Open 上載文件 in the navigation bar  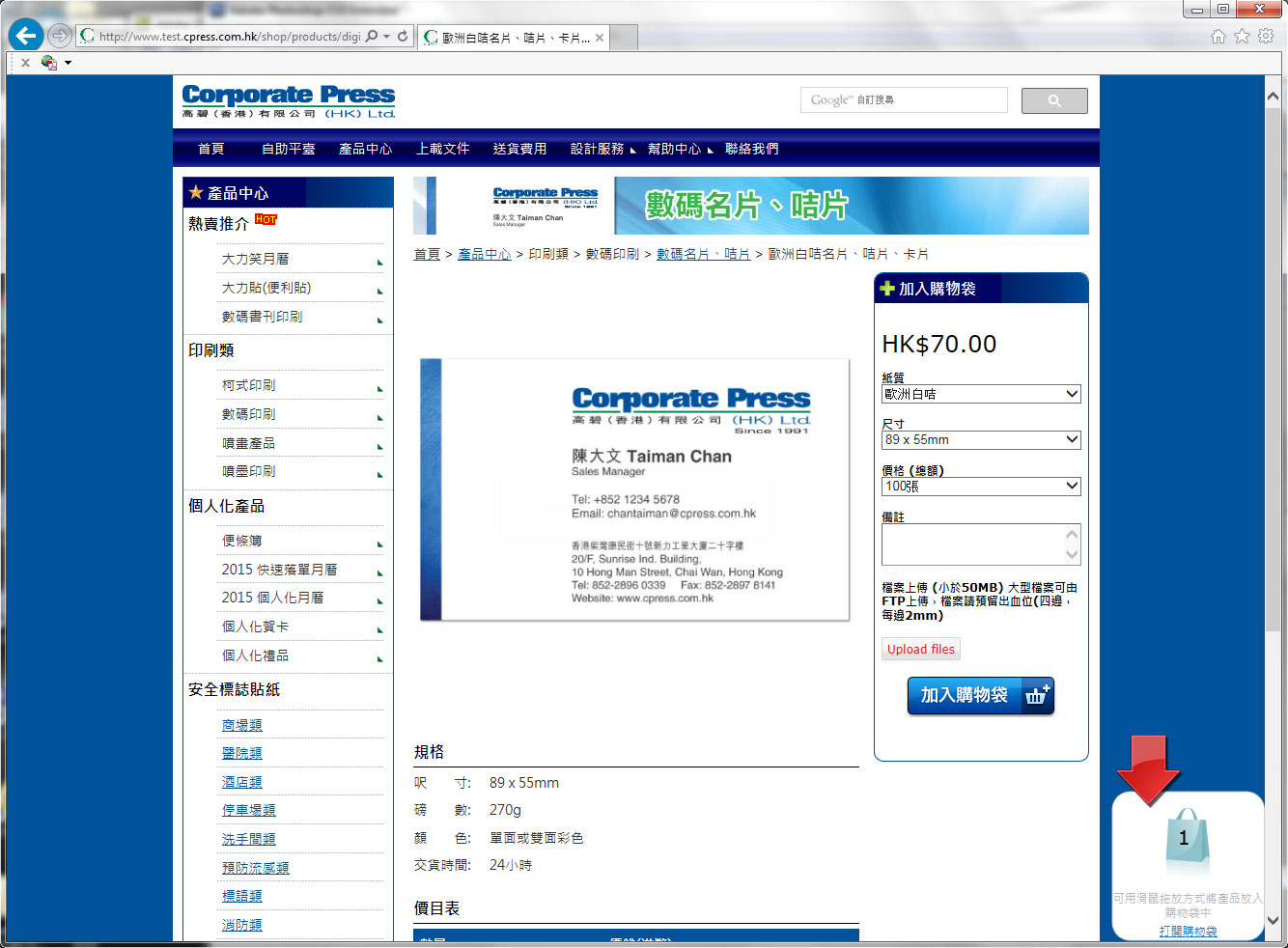point(442,149)
